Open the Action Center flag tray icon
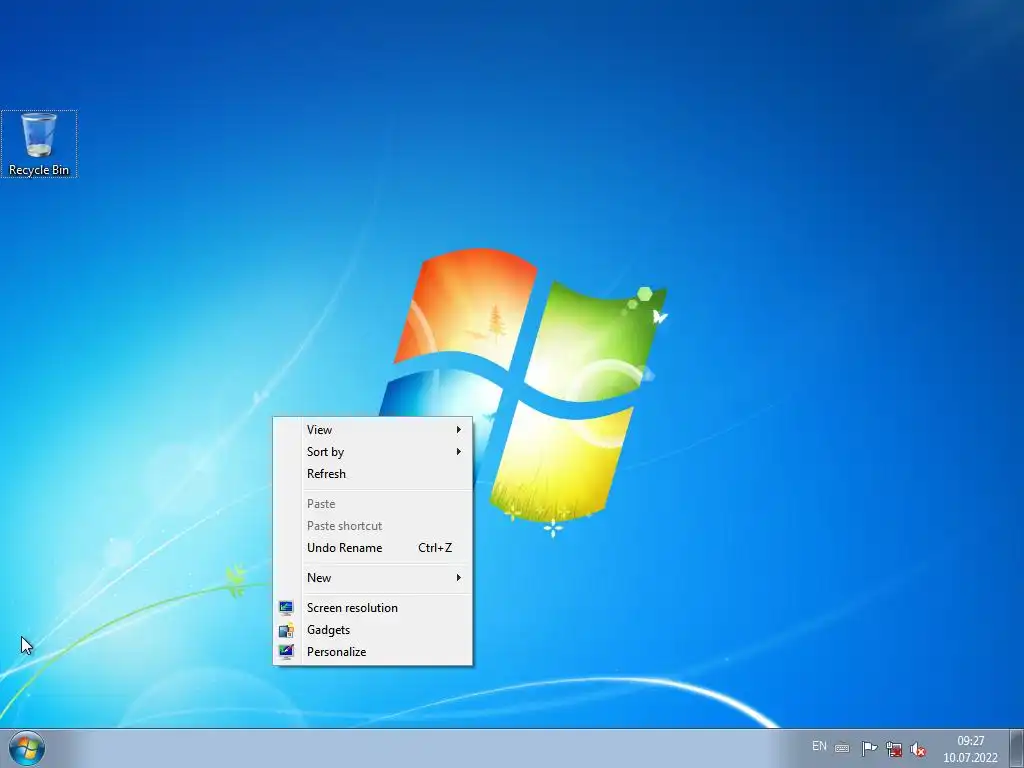 (869, 749)
